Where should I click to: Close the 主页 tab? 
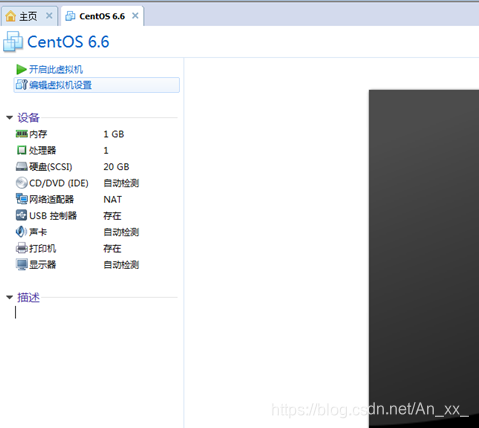(49, 16)
